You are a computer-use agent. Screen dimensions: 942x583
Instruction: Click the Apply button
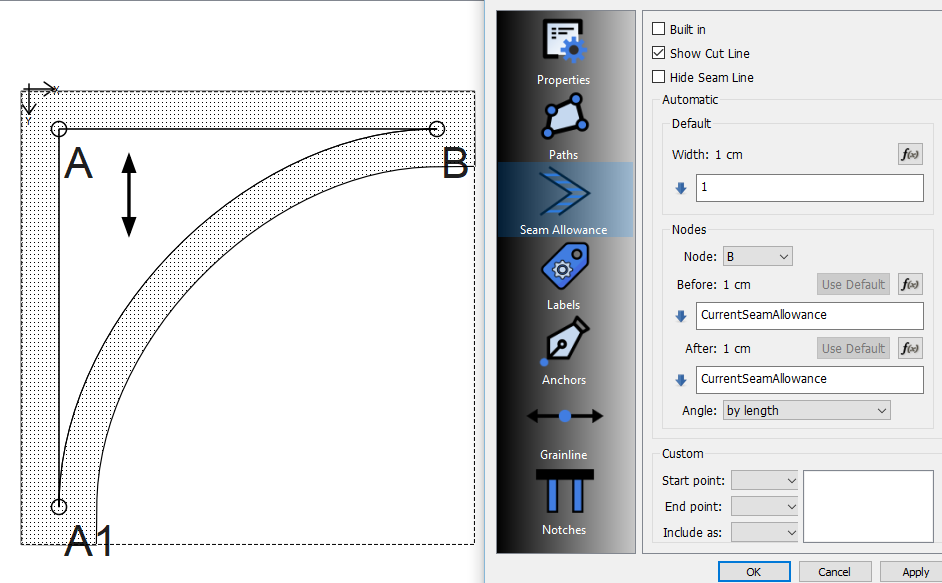pyautogui.click(x=914, y=572)
